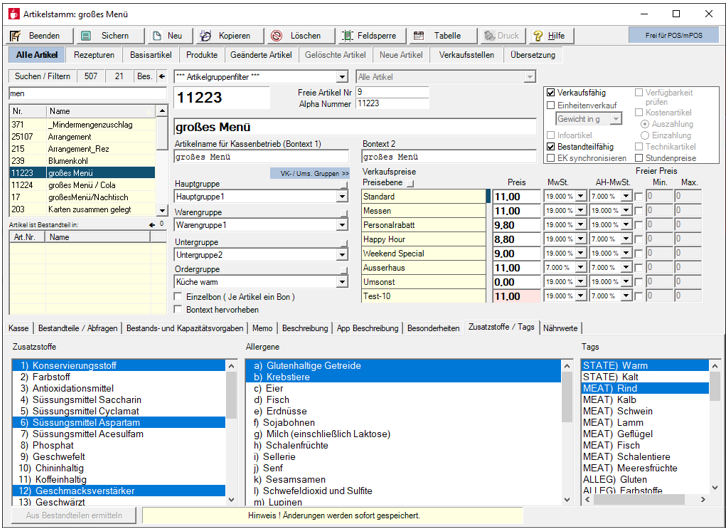Select '2) Farbstoff' in Zusatzstoffe list

pyautogui.click(x=119, y=377)
